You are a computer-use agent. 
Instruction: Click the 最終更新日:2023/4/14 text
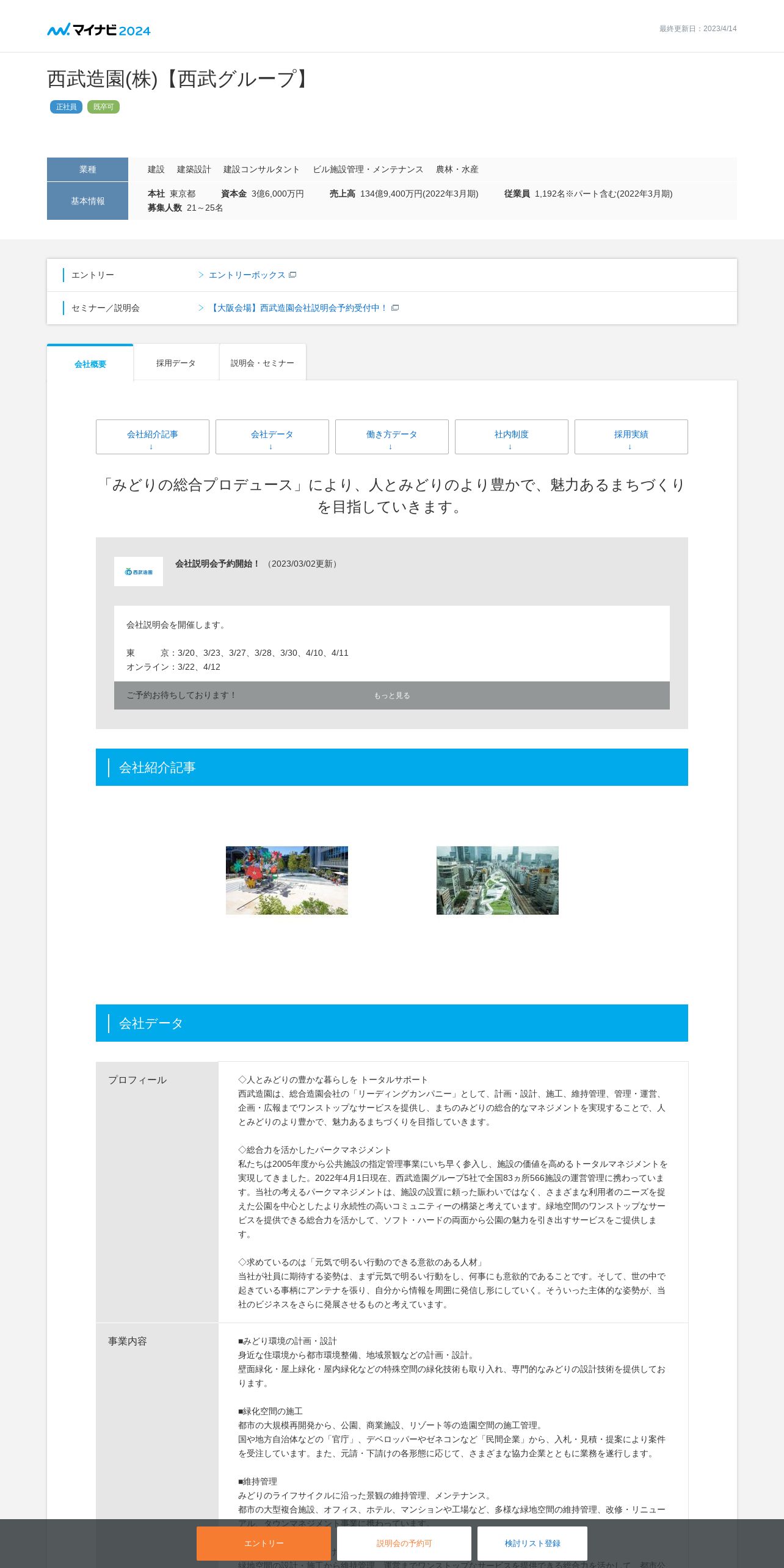pyautogui.click(x=698, y=29)
